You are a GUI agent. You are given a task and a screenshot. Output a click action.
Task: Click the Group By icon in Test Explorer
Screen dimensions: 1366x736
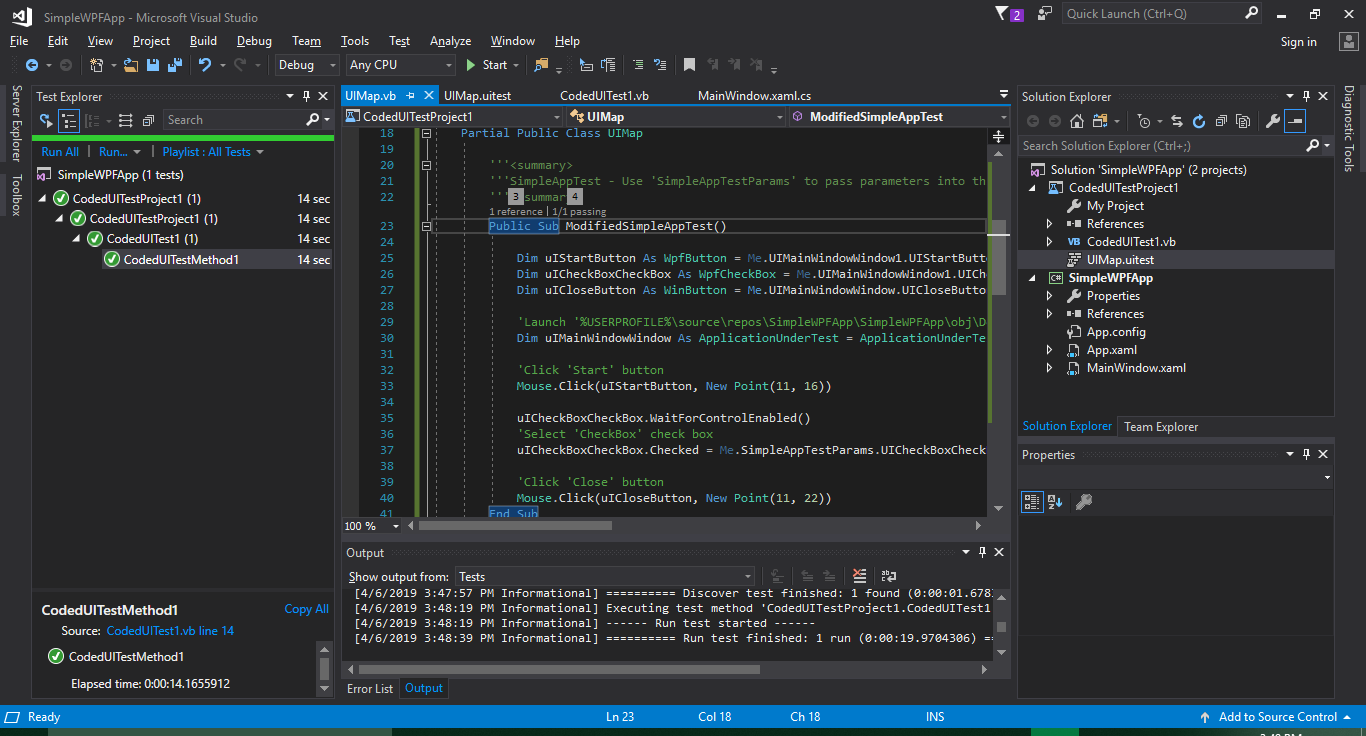(x=92, y=120)
